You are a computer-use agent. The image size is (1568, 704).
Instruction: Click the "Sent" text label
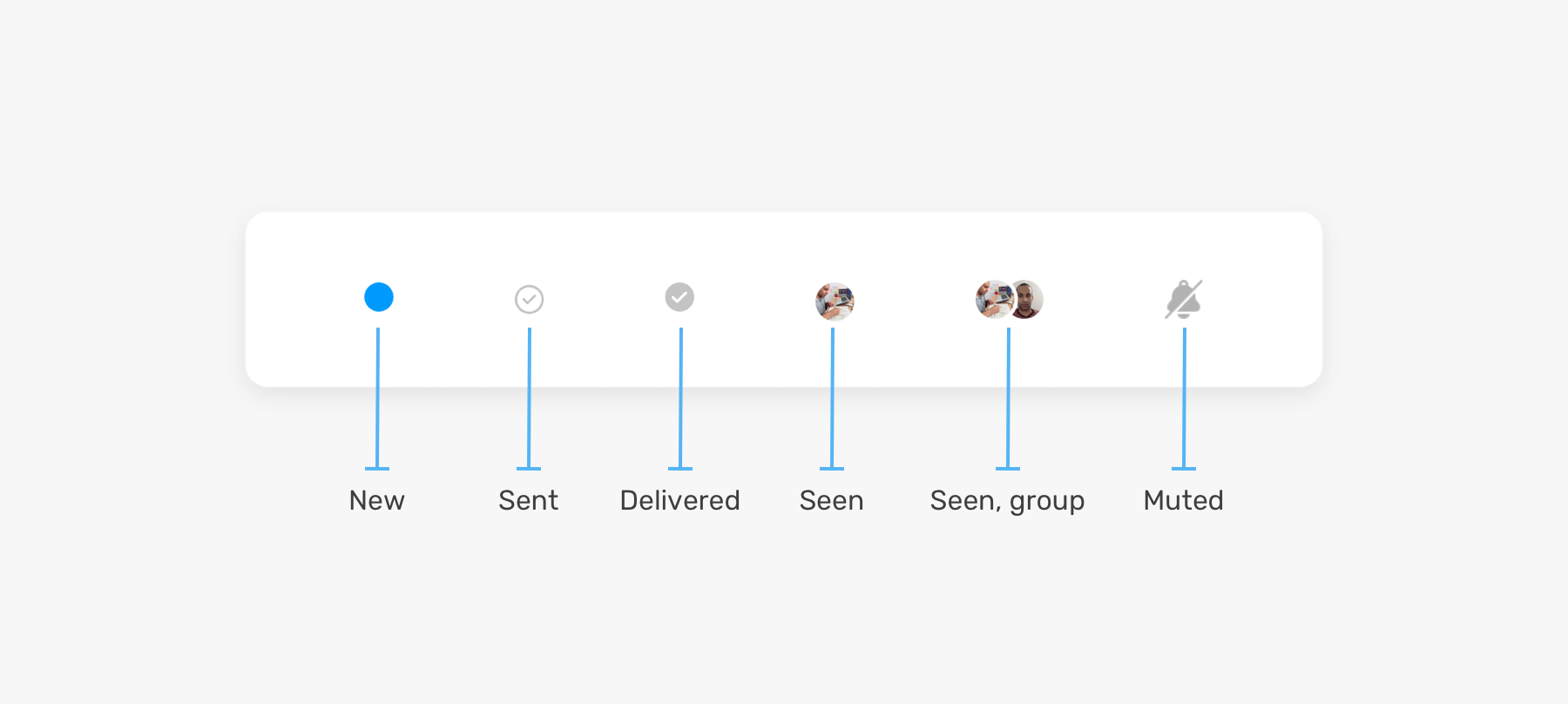(x=528, y=500)
